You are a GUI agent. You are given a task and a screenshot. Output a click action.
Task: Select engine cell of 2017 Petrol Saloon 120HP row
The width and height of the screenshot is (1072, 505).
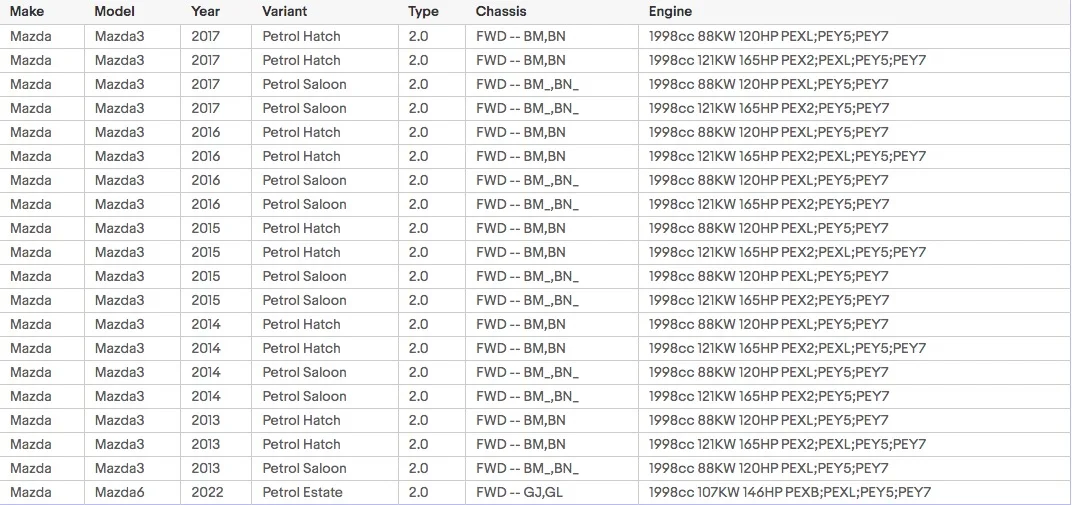[x=855, y=84]
